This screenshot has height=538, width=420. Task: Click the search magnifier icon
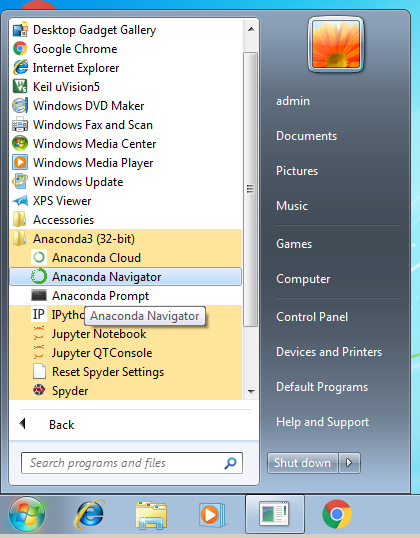[x=230, y=463]
